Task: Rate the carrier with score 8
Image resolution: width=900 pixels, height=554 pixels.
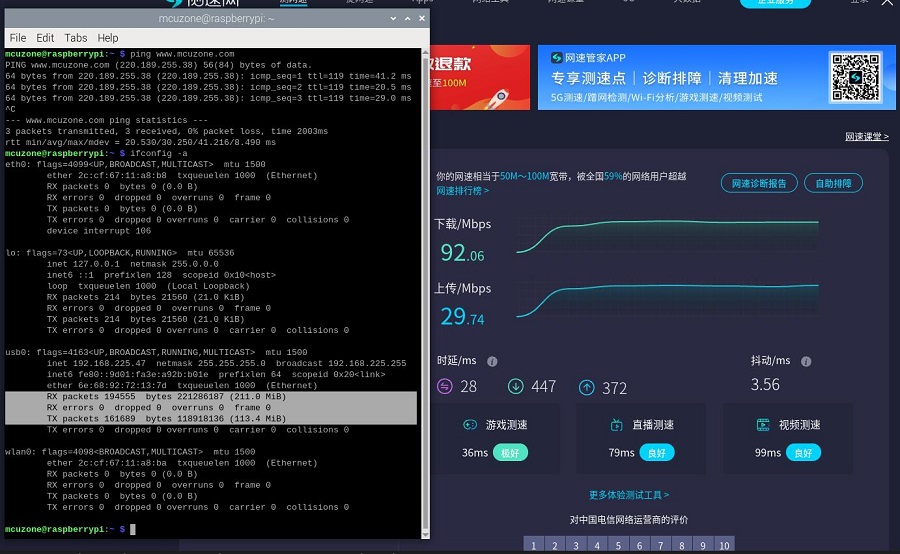Action: [682, 545]
